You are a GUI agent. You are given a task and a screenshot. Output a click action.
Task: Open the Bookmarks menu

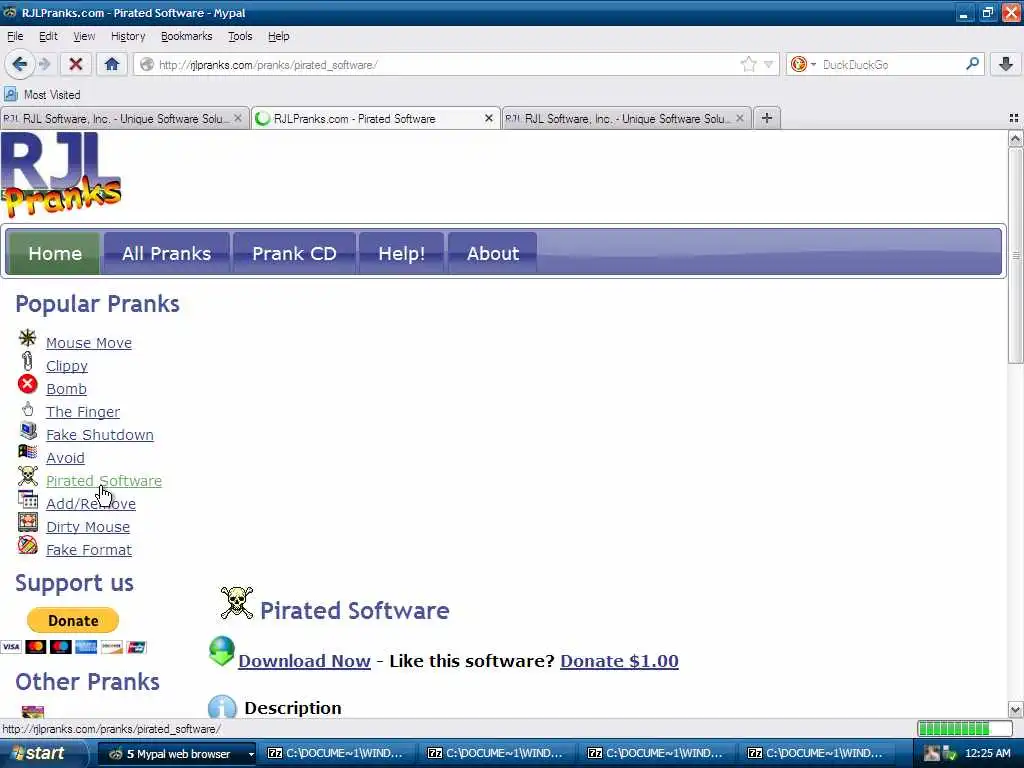187,36
